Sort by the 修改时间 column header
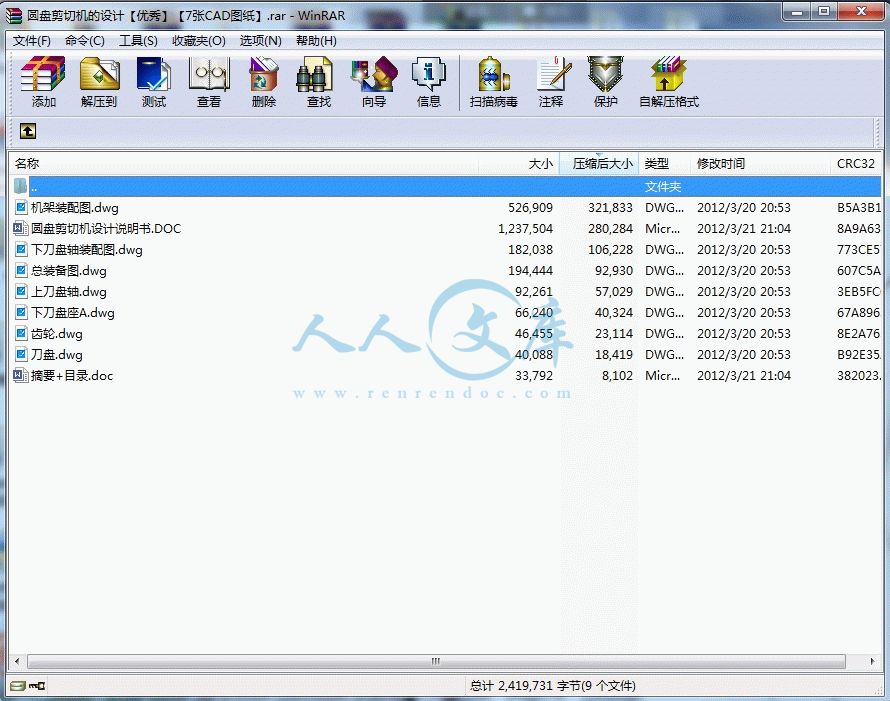 (760, 163)
